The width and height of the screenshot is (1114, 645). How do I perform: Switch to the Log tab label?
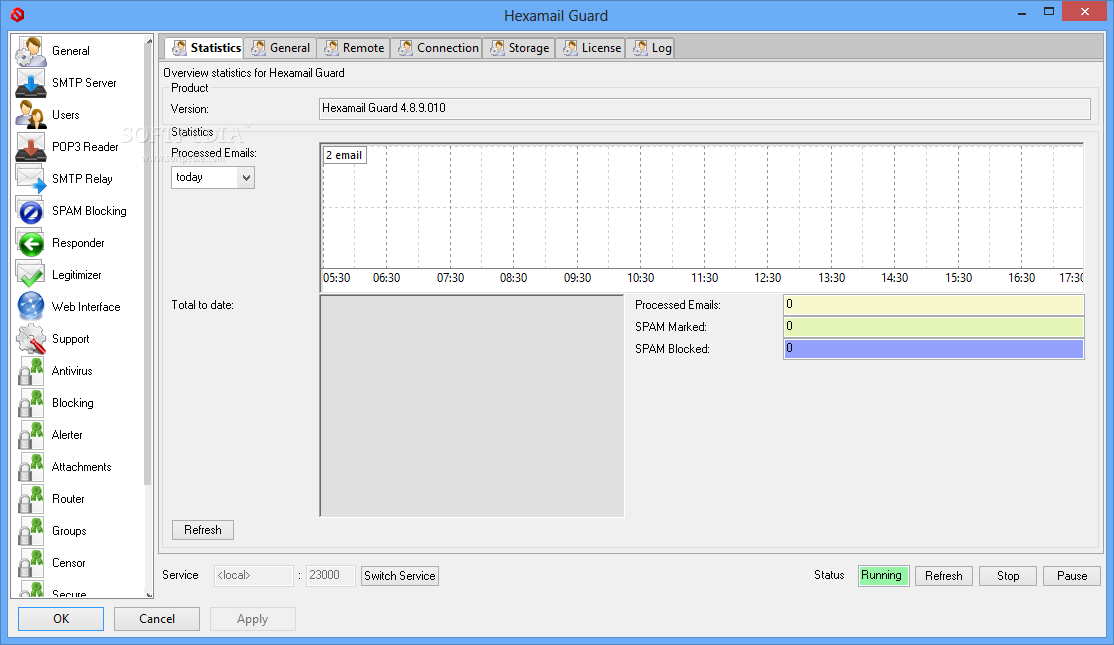[x=661, y=48]
